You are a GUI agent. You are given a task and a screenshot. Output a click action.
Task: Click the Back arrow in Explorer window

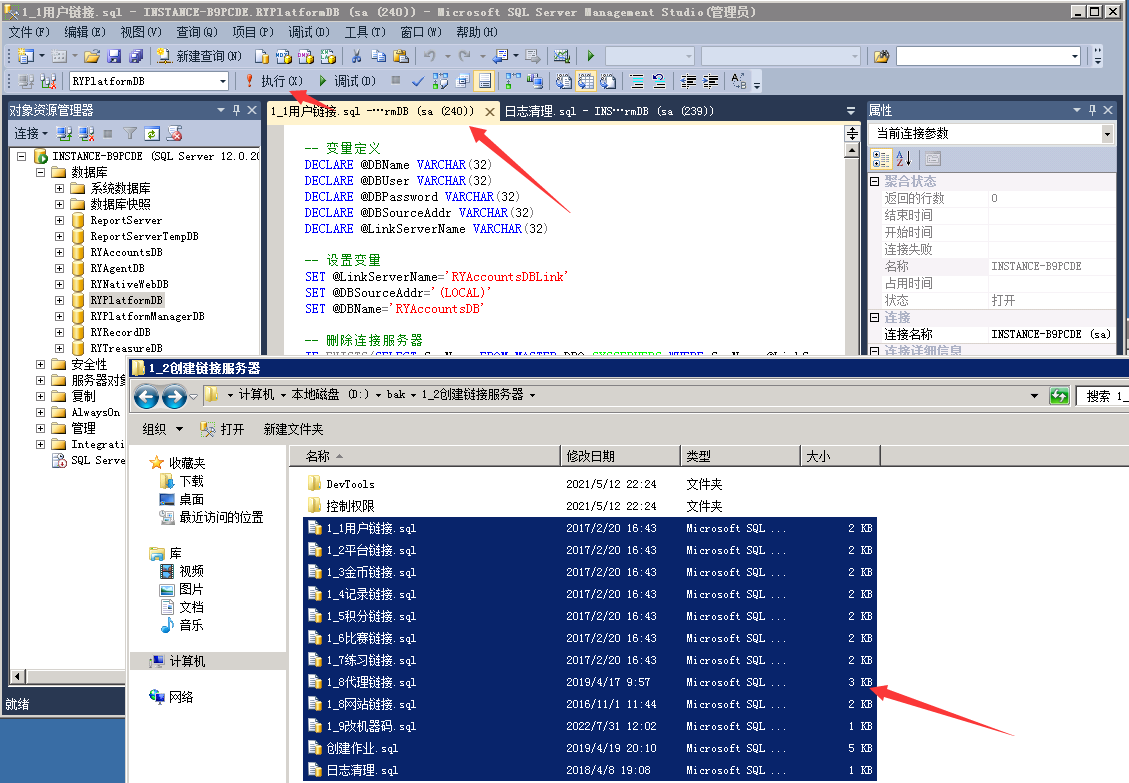coord(146,396)
